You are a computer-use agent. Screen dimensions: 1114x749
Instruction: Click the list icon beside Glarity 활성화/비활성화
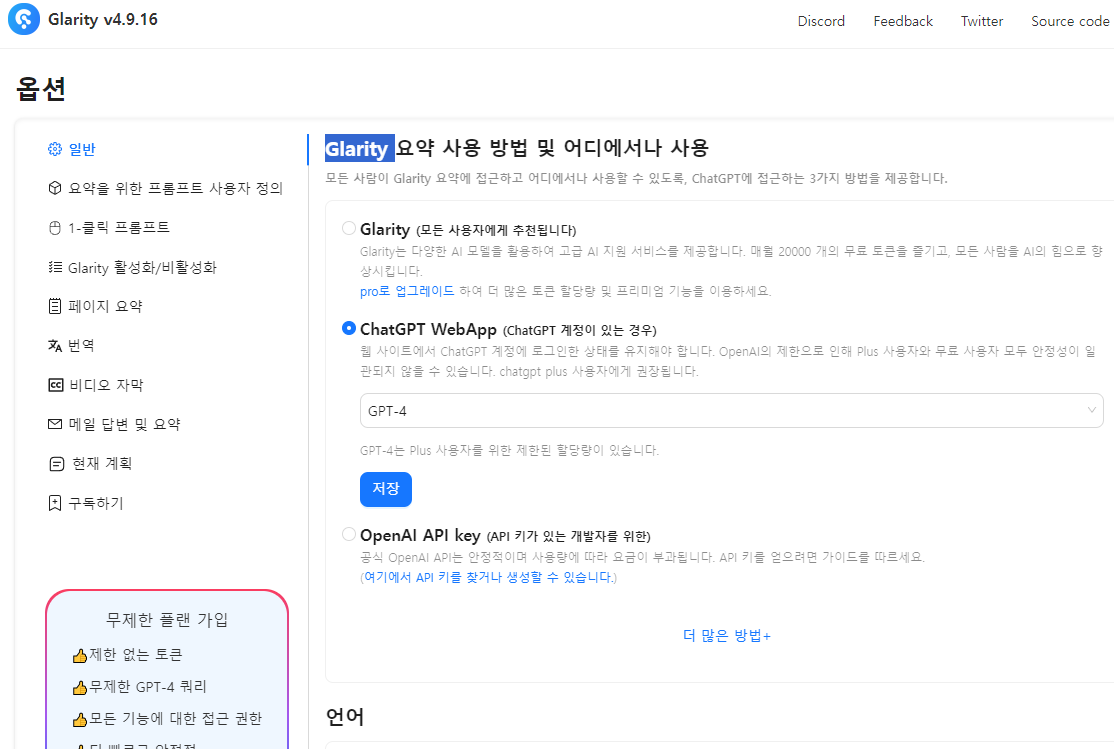55,267
